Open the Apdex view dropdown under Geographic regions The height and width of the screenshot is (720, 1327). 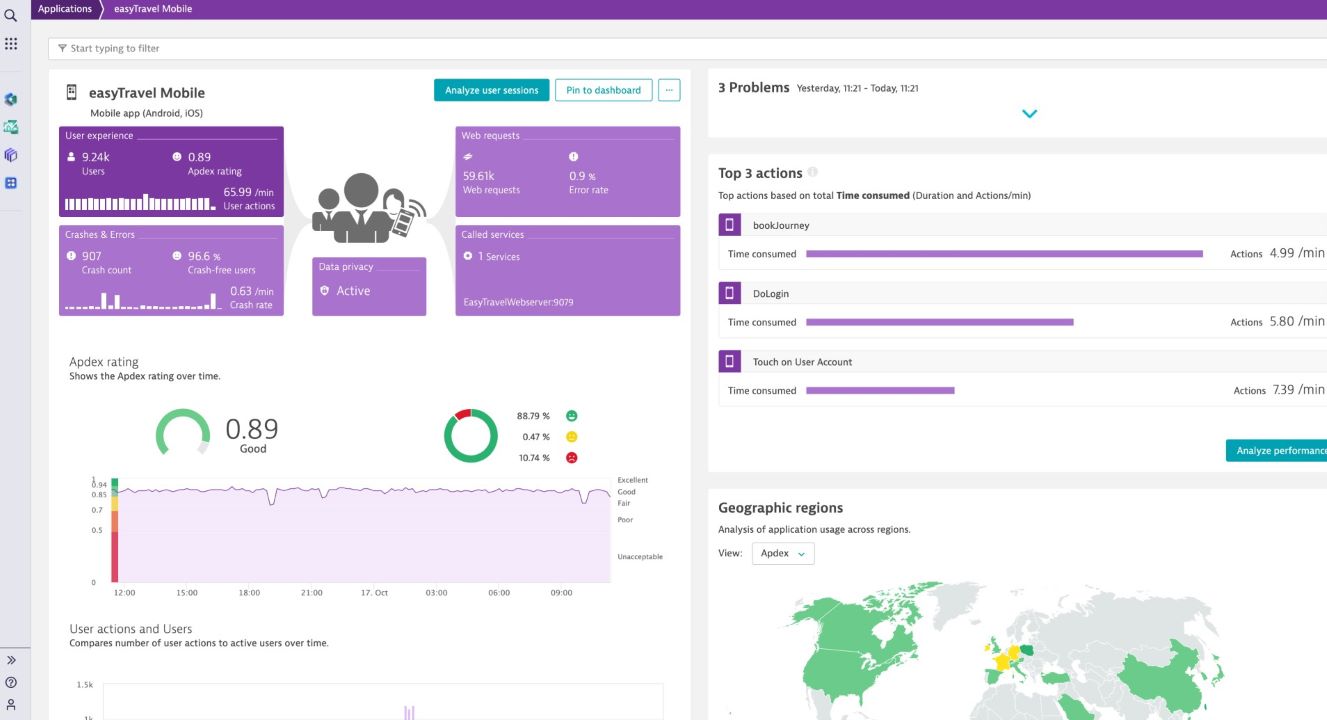coord(784,552)
